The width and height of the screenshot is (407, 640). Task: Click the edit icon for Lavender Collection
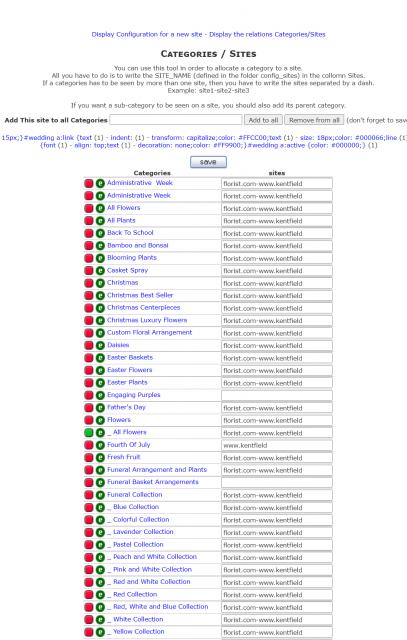tap(100, 532)
